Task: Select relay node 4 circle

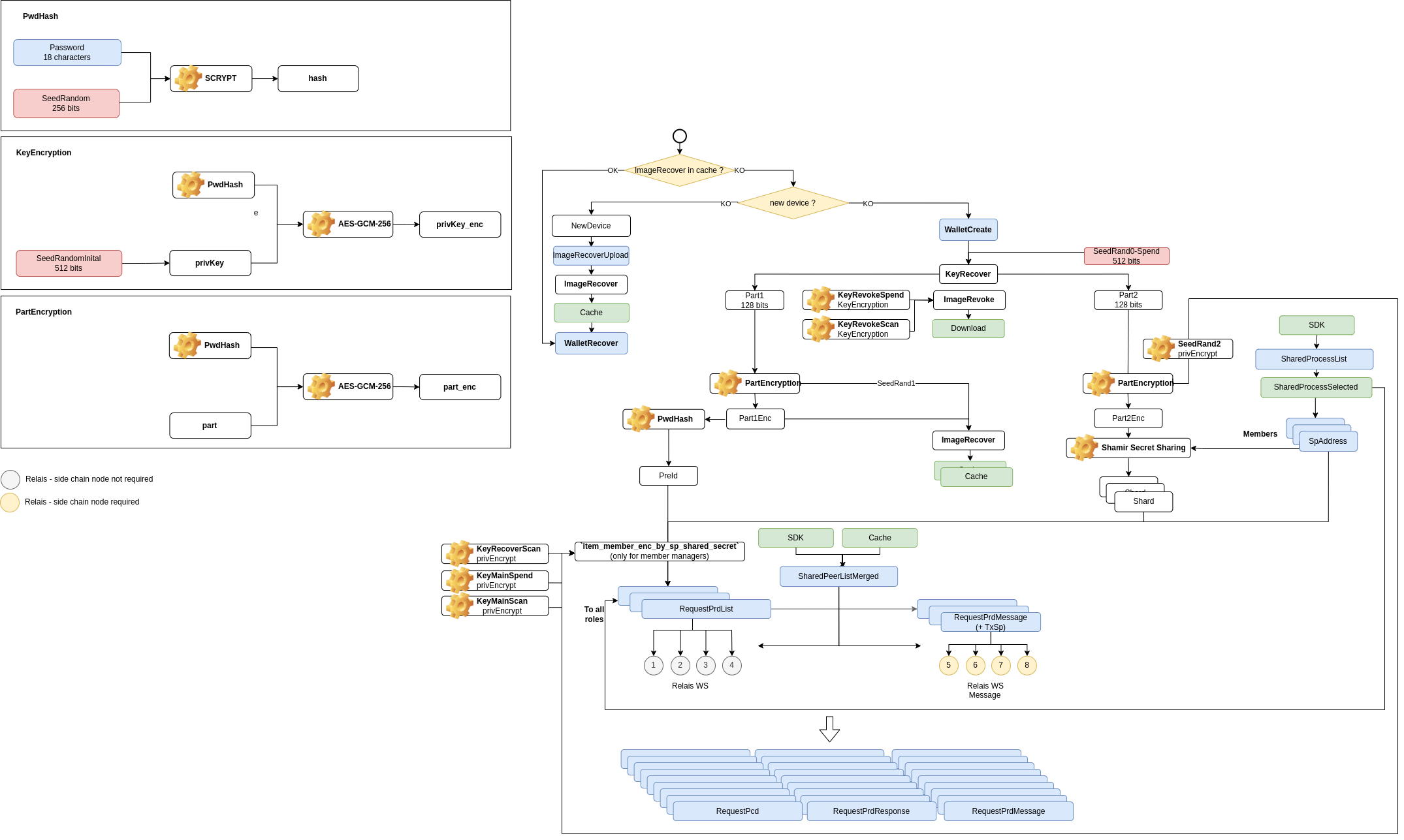Action: (732, 666)
